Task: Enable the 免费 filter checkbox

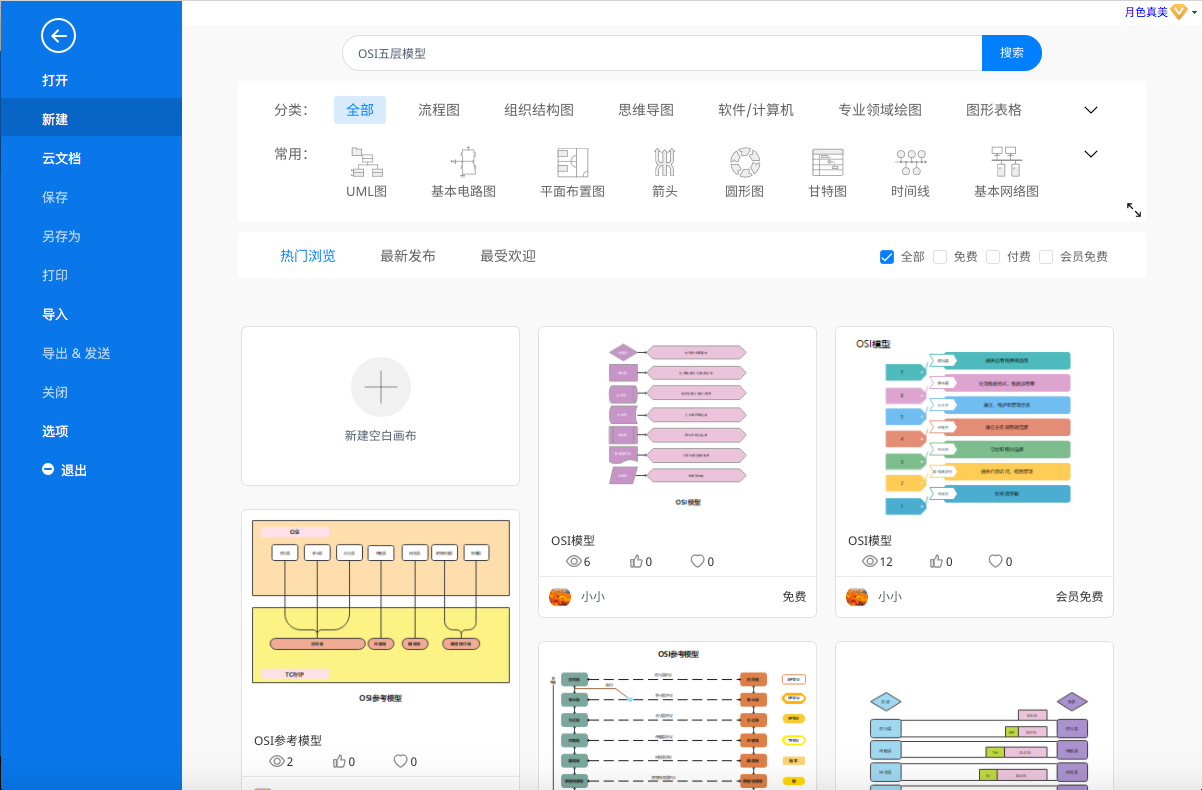Action: [940, 257]
